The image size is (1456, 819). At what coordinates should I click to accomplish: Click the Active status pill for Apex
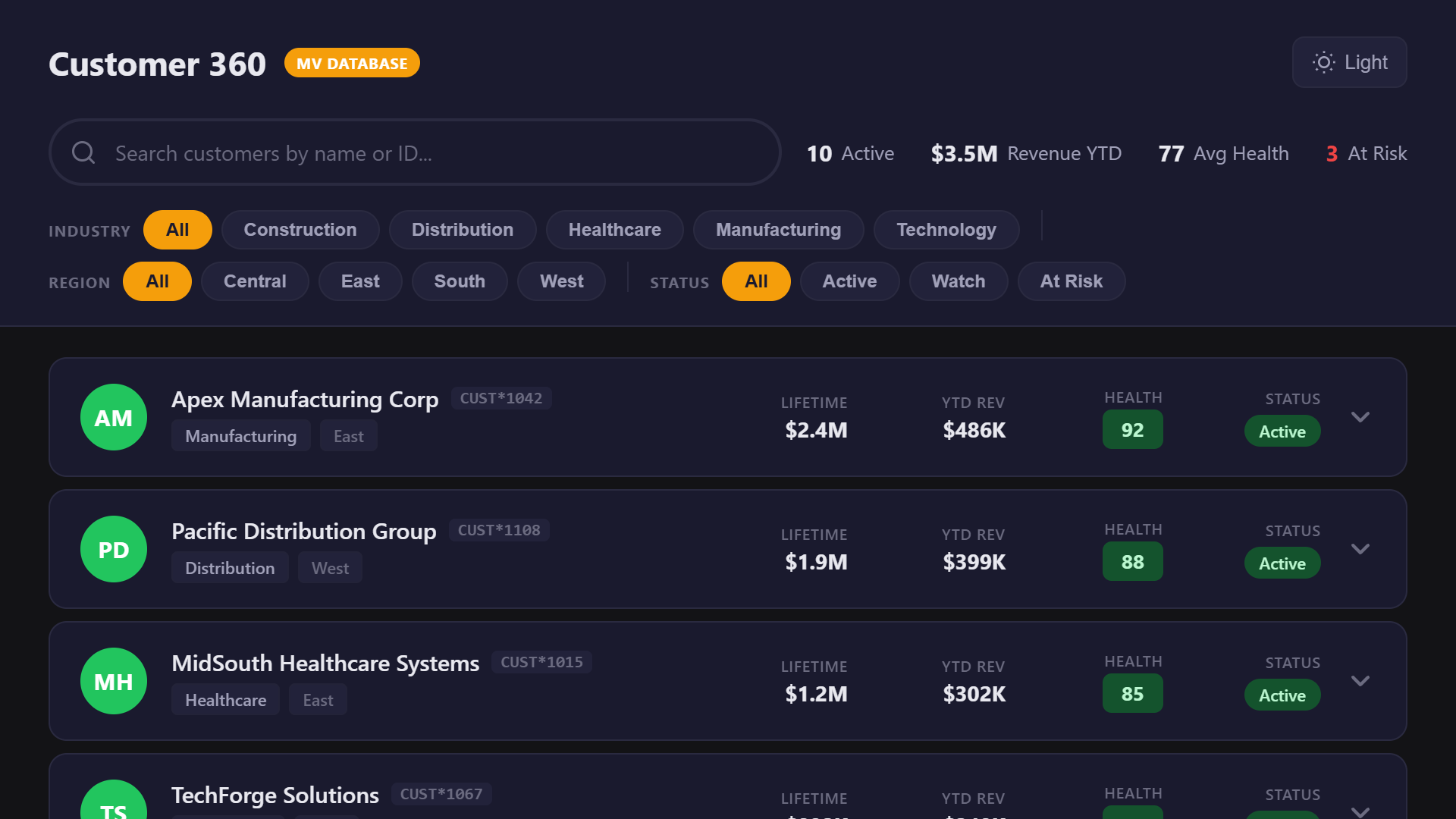(1282, 431)
